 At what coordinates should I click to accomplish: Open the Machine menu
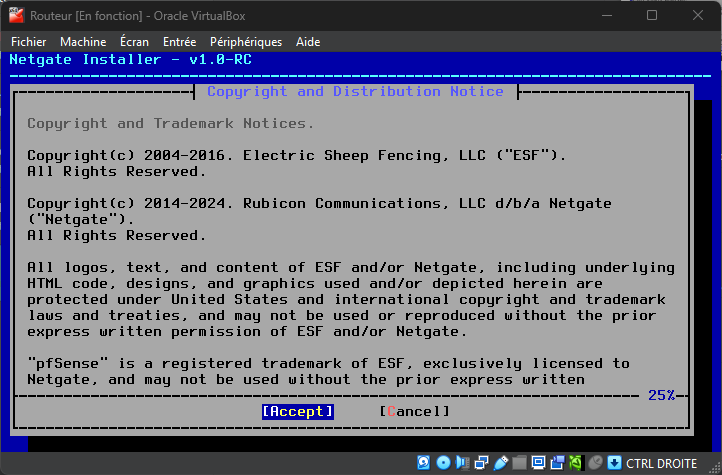(x=83, y=42)
